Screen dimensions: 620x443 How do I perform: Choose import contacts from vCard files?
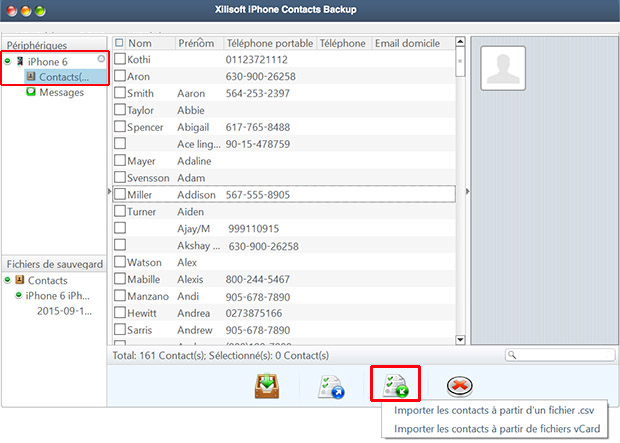coord(497,429)
